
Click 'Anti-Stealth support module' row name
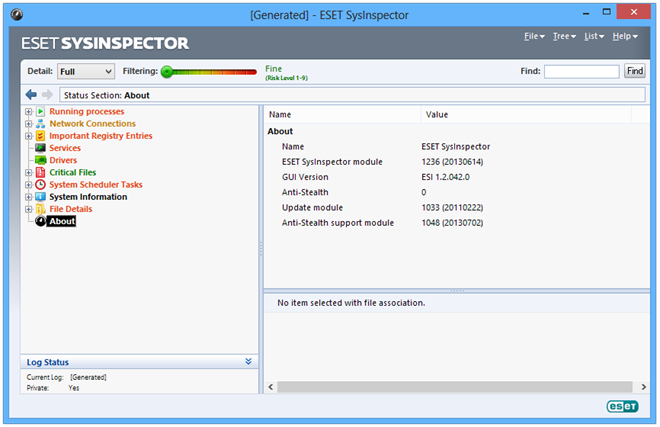click(338, 223)
